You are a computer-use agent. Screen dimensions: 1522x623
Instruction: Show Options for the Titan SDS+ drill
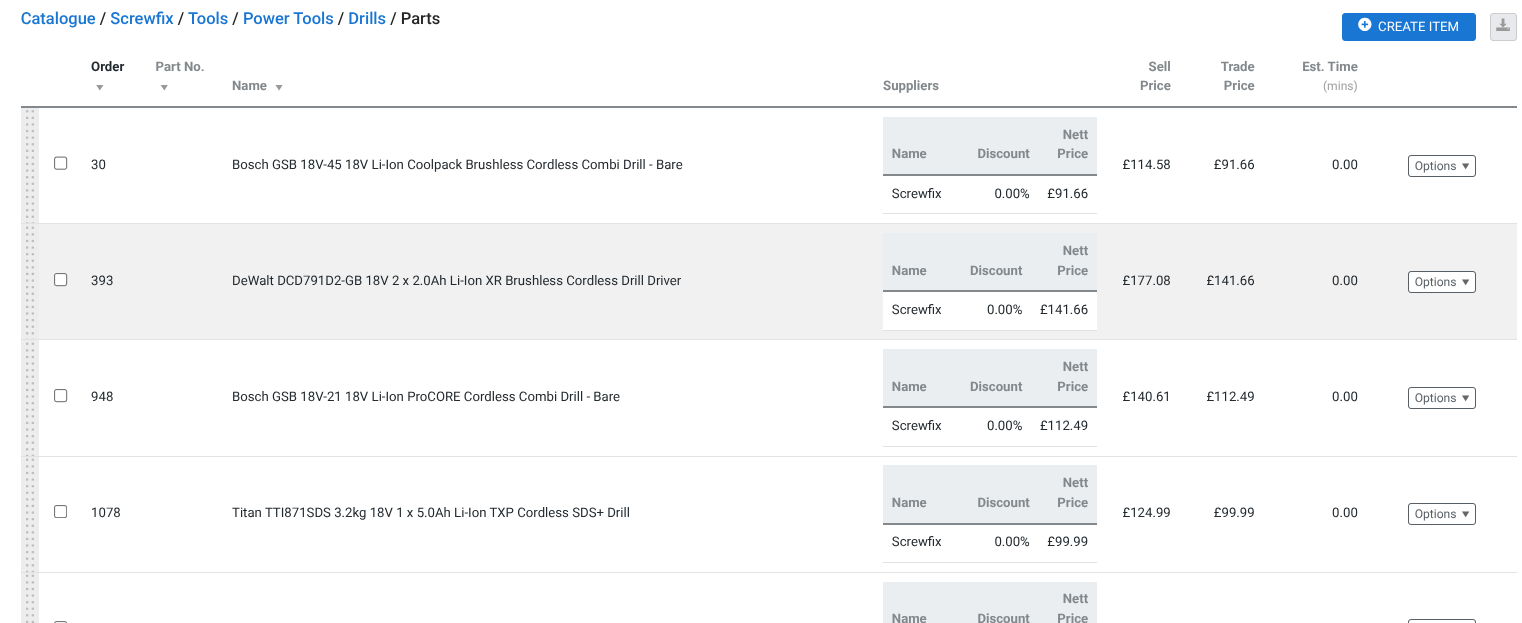point(1441,514)
